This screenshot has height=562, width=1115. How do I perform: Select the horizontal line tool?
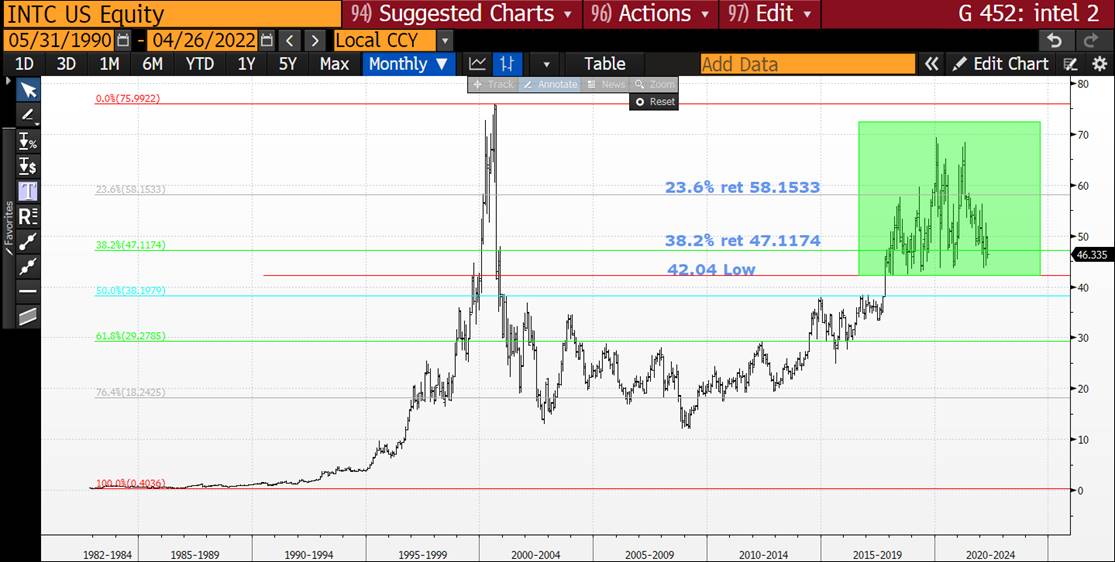28,291
